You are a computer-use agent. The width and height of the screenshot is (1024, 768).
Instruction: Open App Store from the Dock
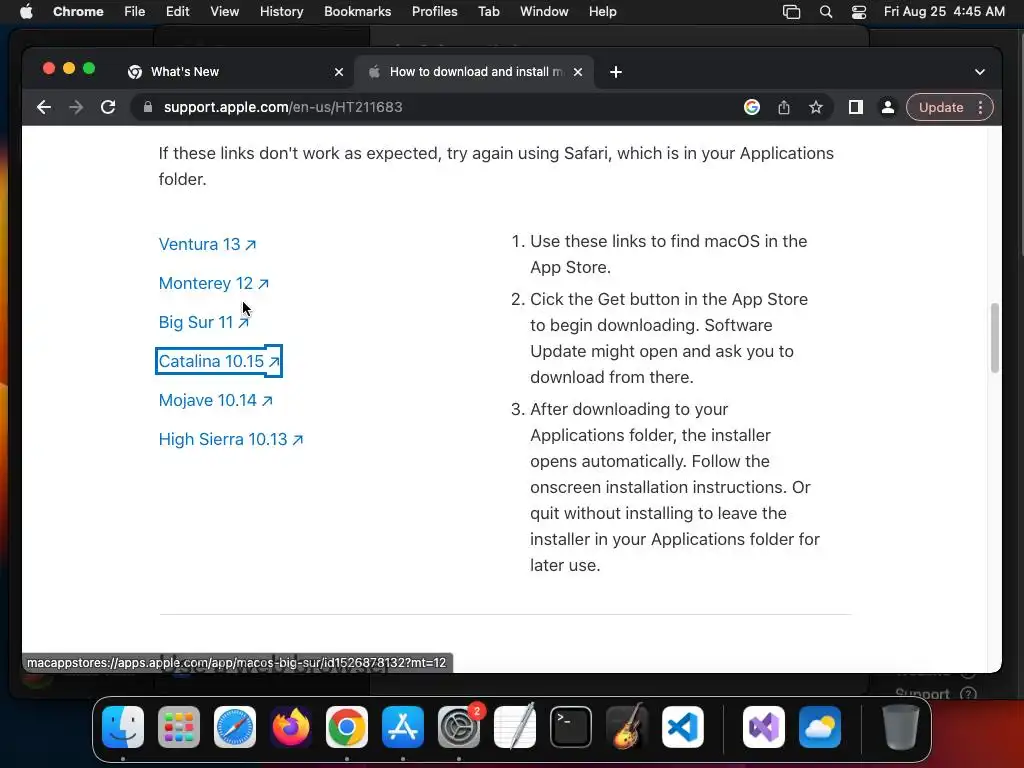coord(403,727)
